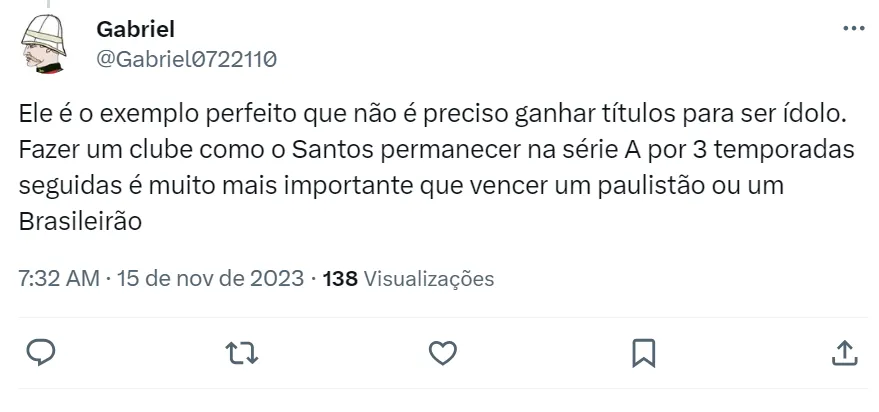Screen dimensions: 879x412
Task: Click the word Brasileirão in the tweet
Action: [x=80, y=223]
